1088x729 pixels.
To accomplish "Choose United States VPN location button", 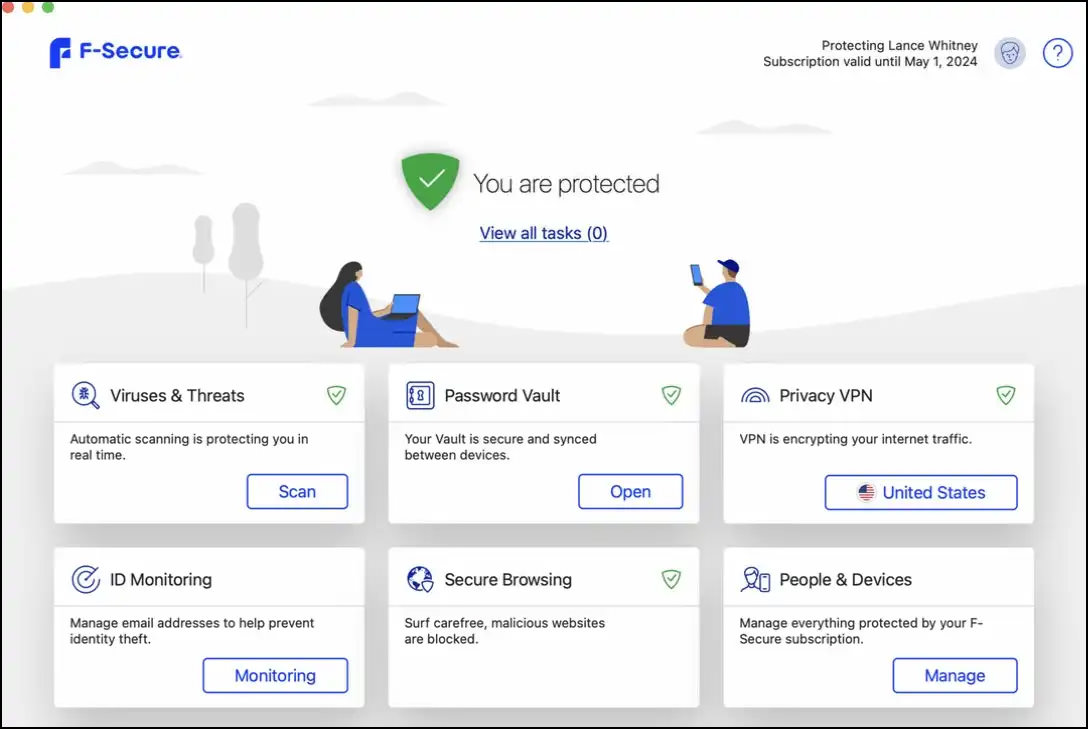I will (921, 492).
